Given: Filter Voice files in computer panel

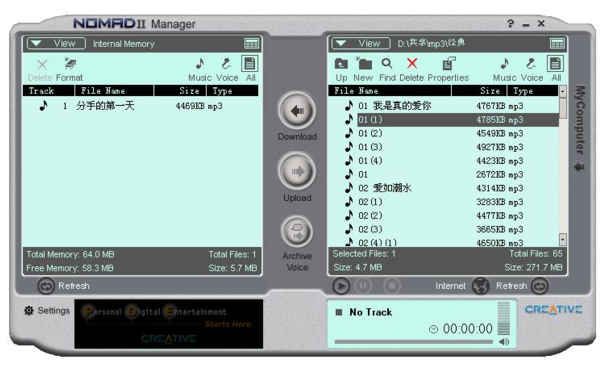Looking at the screenshot, I should 532,70.
